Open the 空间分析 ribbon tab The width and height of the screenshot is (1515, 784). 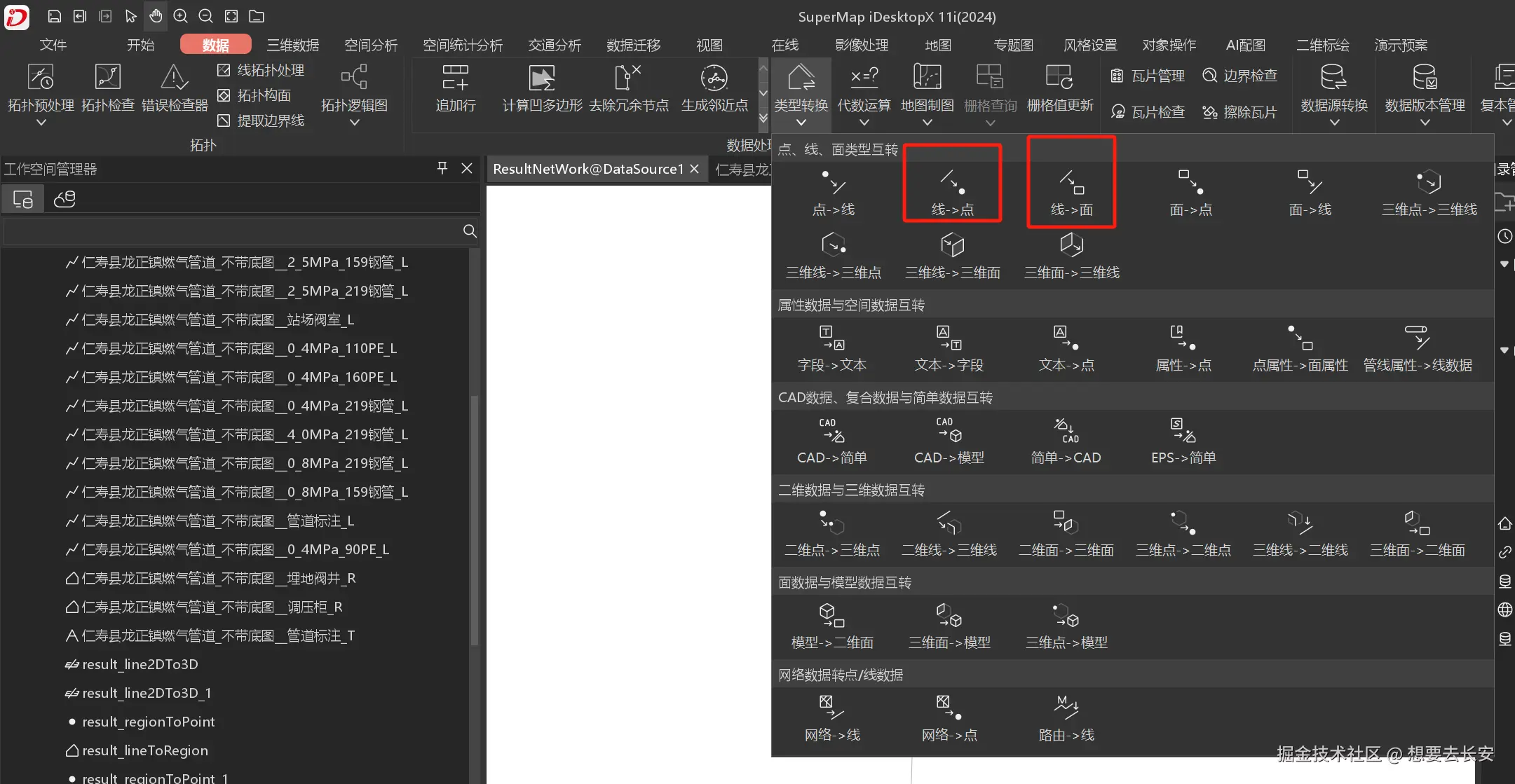[x=372, y=45]
